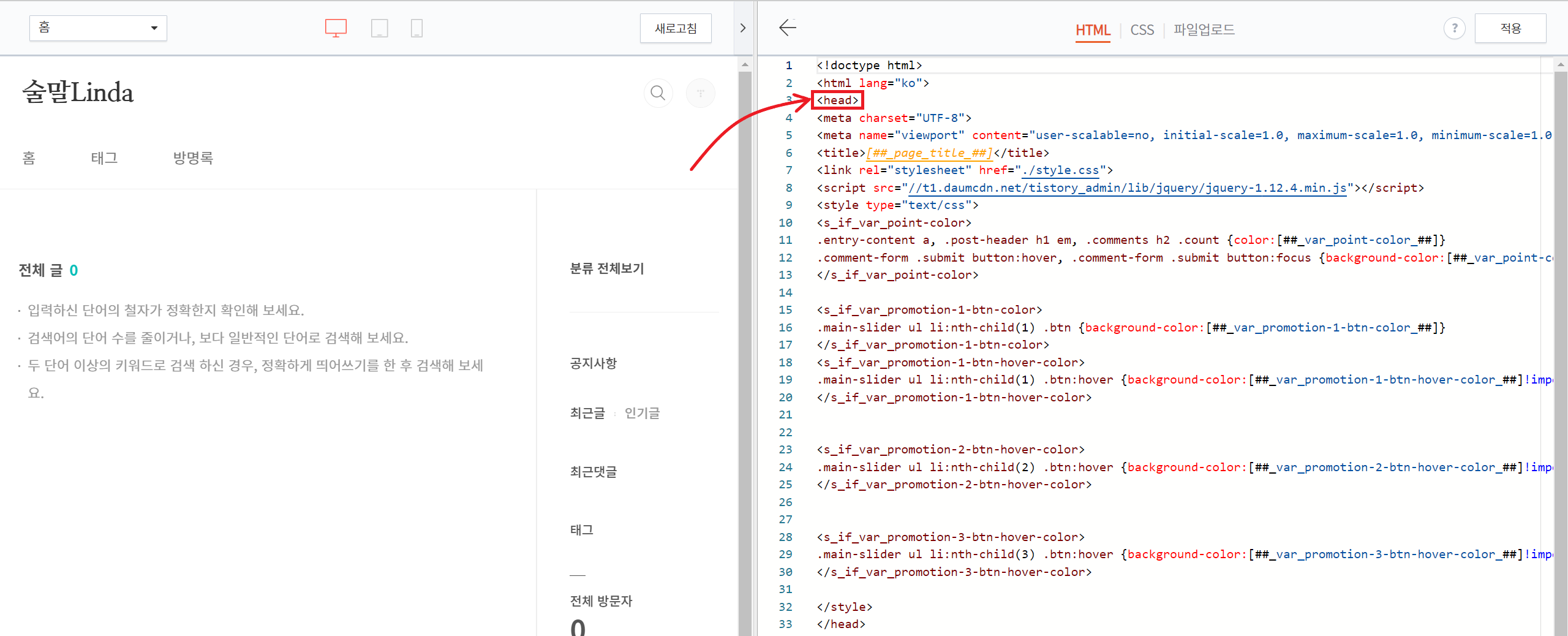Click the back arrow in the editor
1568x636 pixels.
788,28
